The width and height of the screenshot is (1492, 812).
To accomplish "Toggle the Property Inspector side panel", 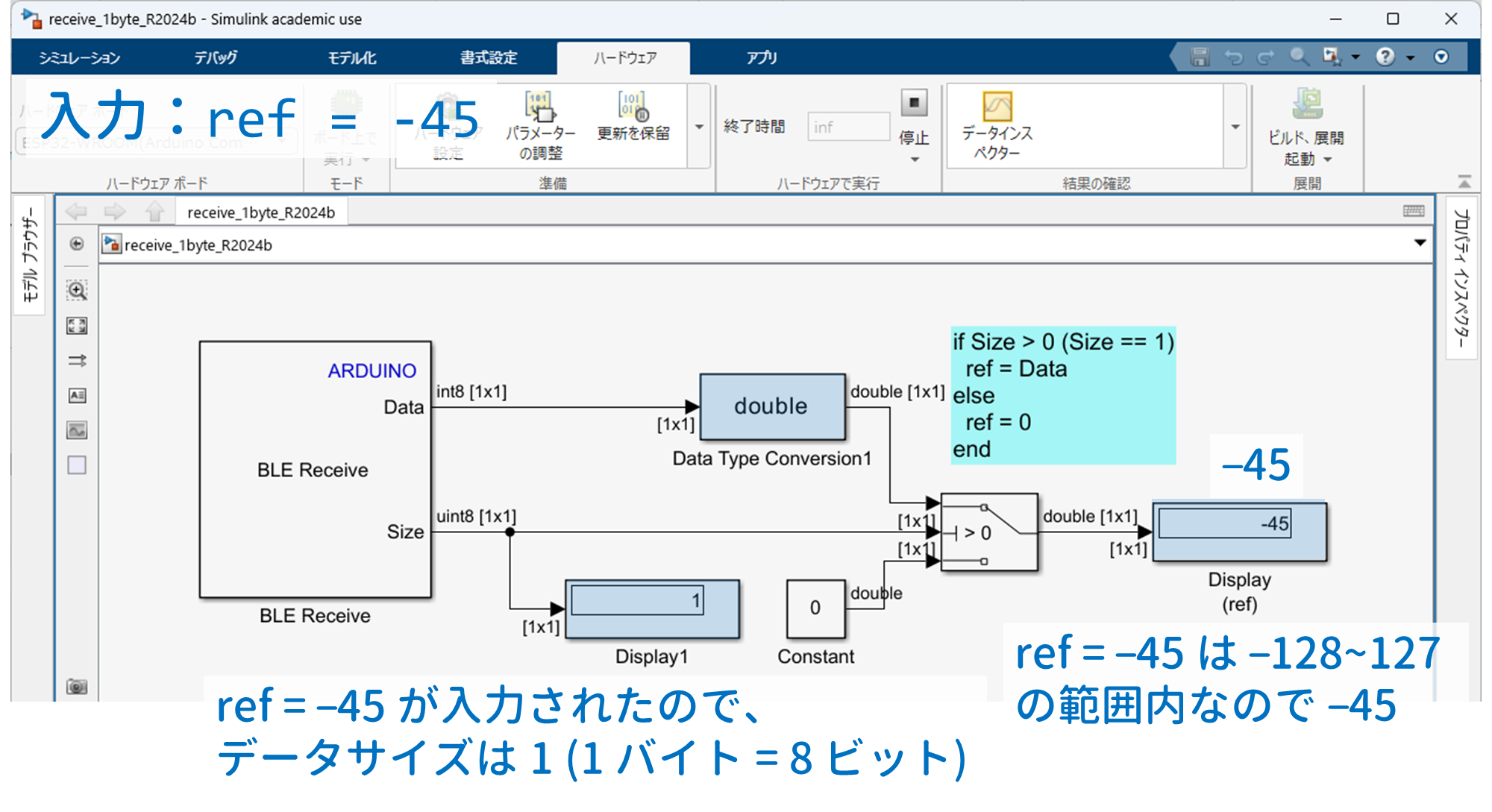I will pos(1461,277).
